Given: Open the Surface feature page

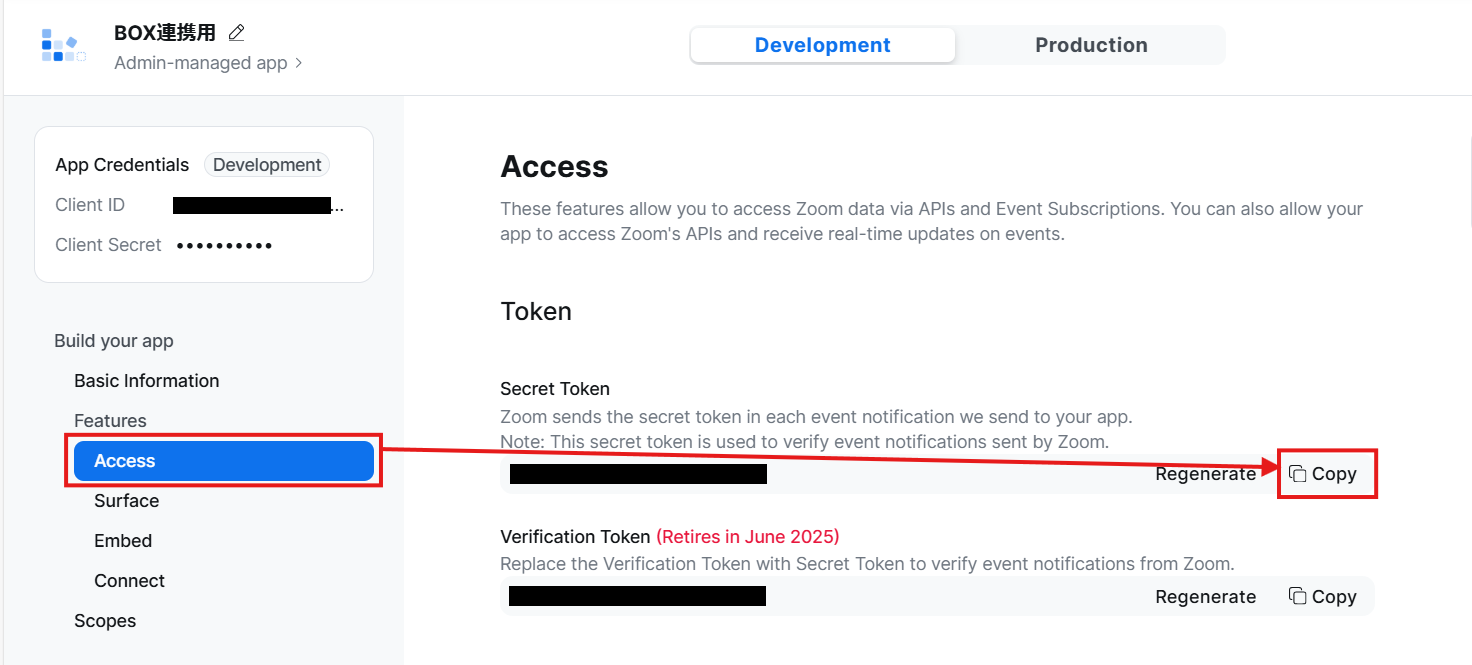Looking at the screenshot, I should point(126,501).
